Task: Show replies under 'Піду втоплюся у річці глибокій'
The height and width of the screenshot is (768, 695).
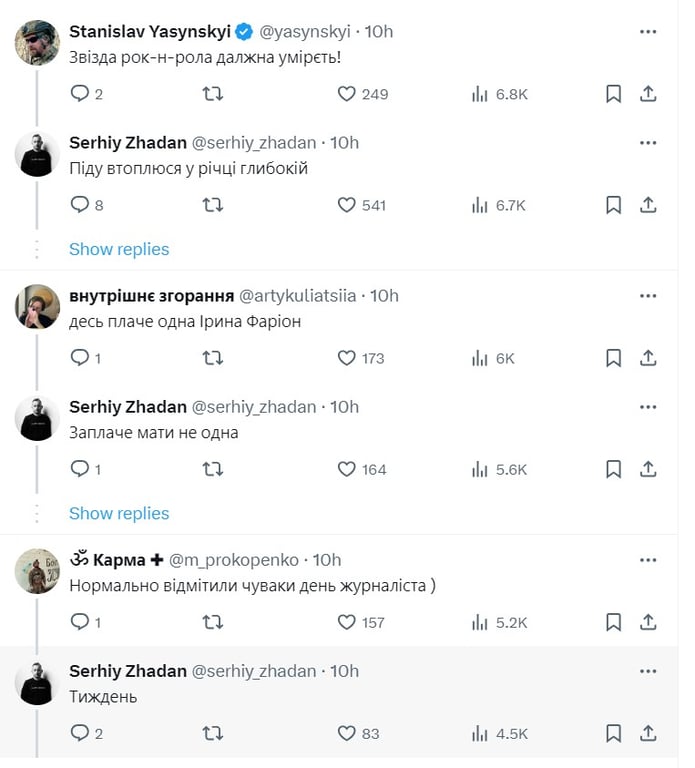Action: coord(119,249)
